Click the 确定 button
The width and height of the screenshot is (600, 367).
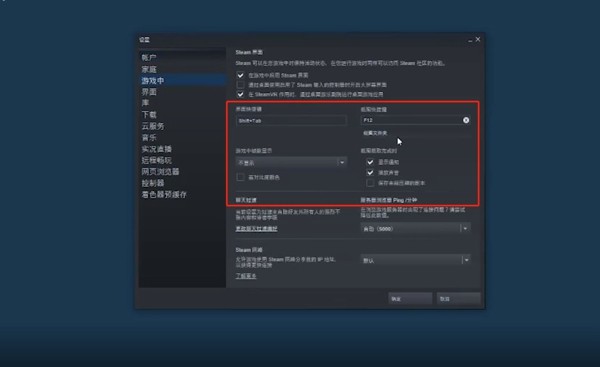pyautogui.click(x=410, y=298)
